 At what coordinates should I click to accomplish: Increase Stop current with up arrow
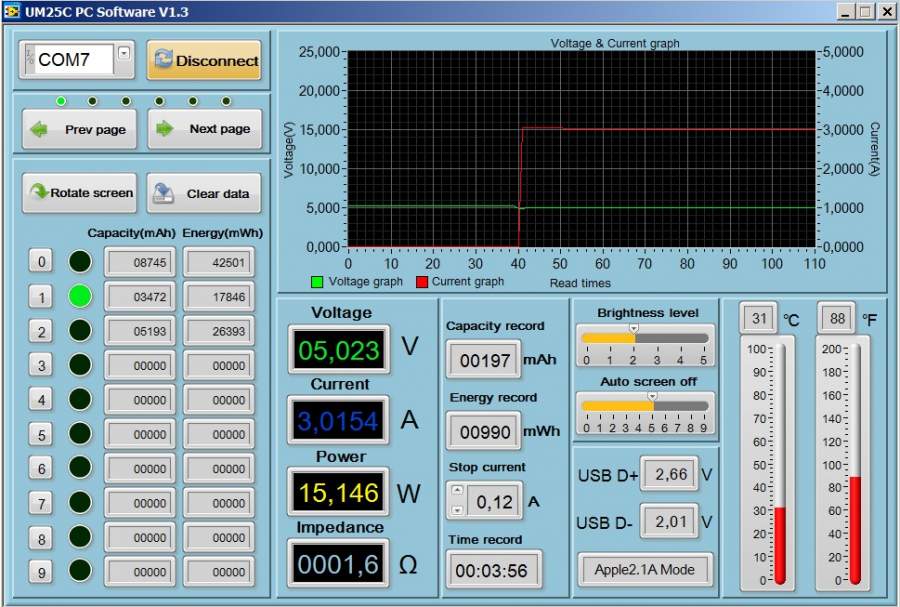457,491
